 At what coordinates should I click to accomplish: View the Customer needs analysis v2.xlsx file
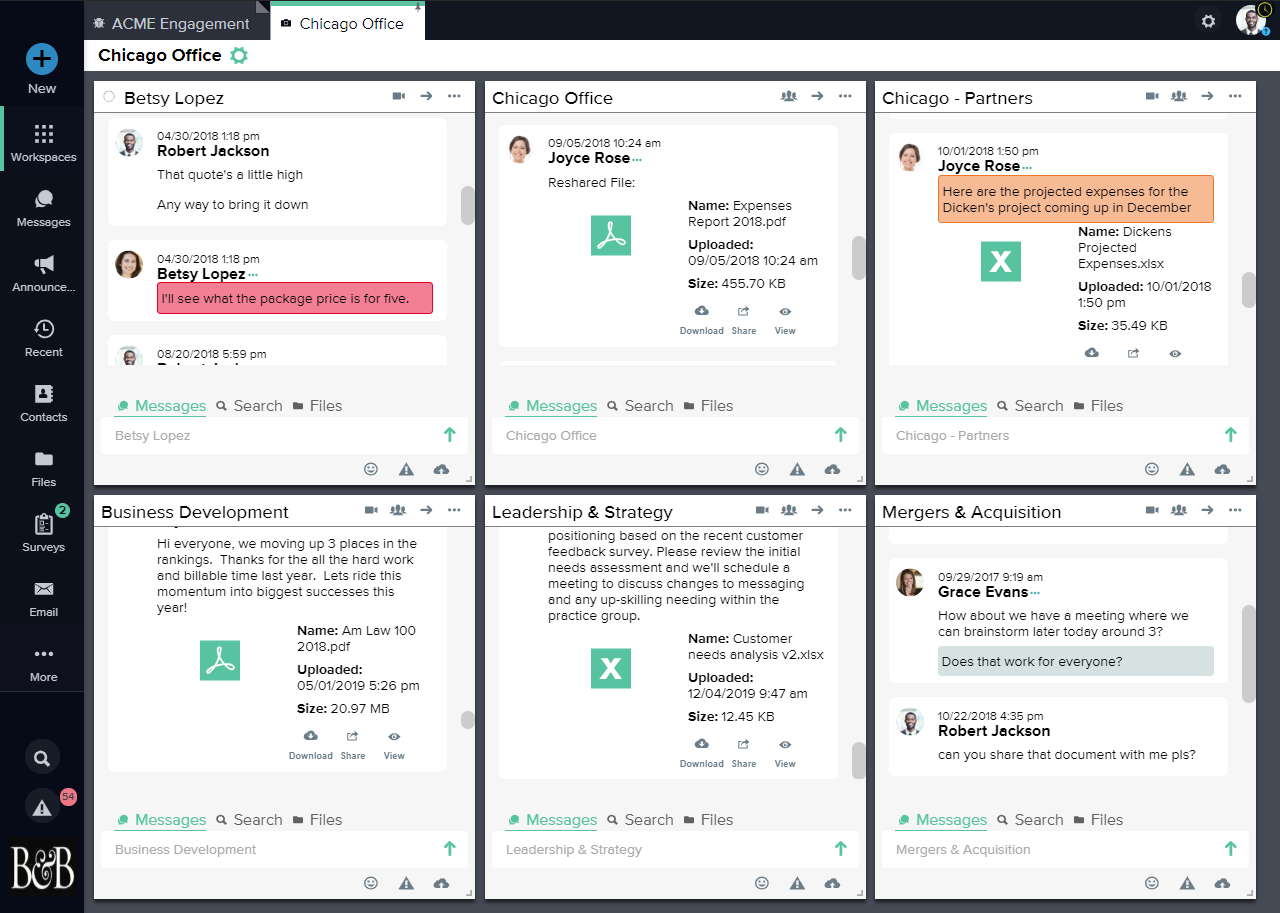point(785,751)
